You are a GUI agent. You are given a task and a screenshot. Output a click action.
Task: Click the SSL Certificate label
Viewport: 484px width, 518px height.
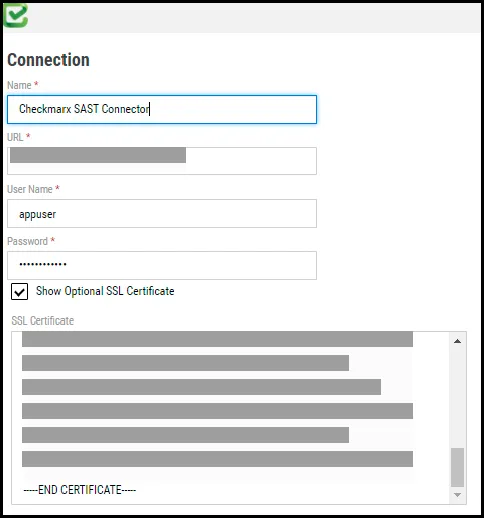(43, 321)
